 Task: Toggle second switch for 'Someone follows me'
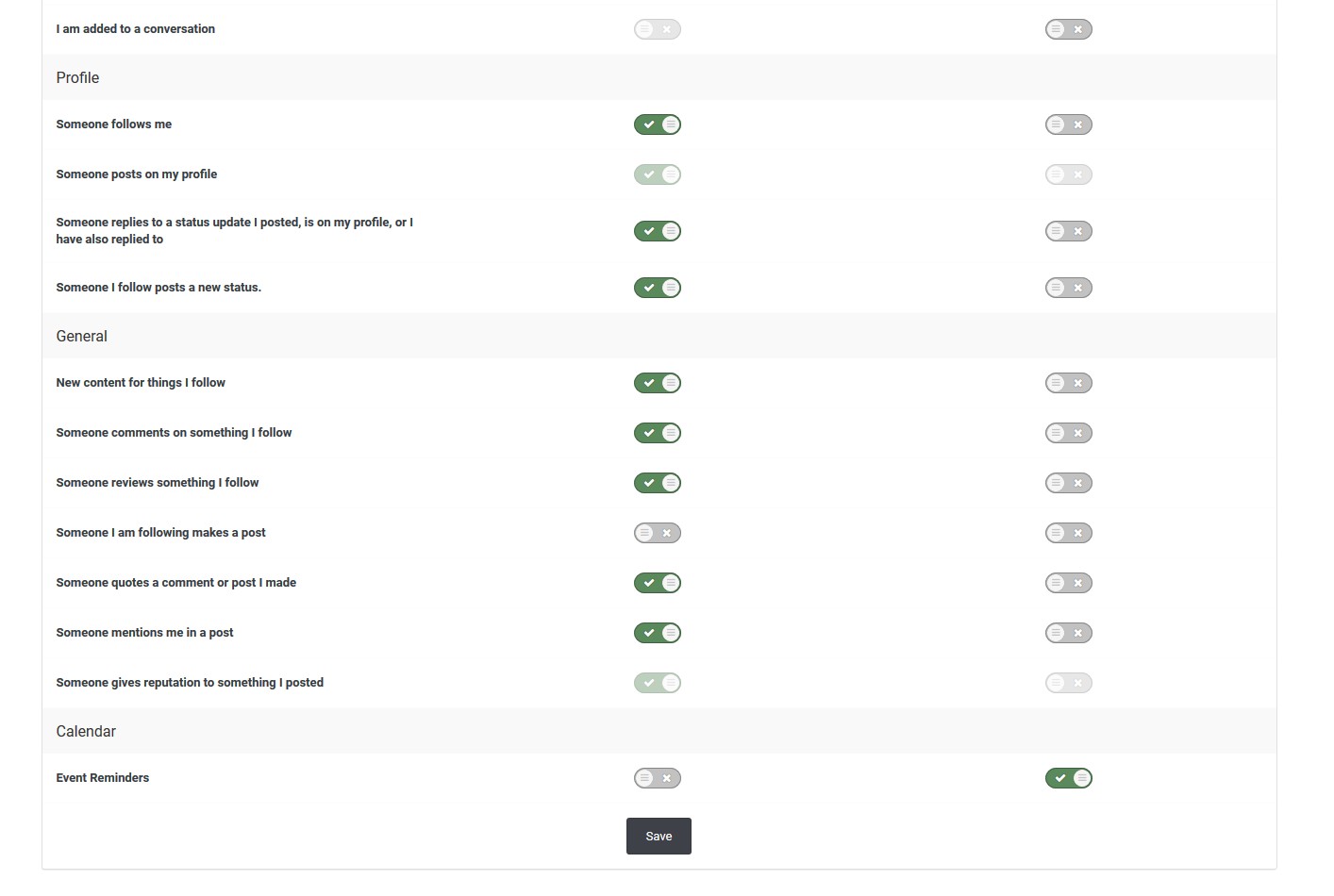point(1068,124)
